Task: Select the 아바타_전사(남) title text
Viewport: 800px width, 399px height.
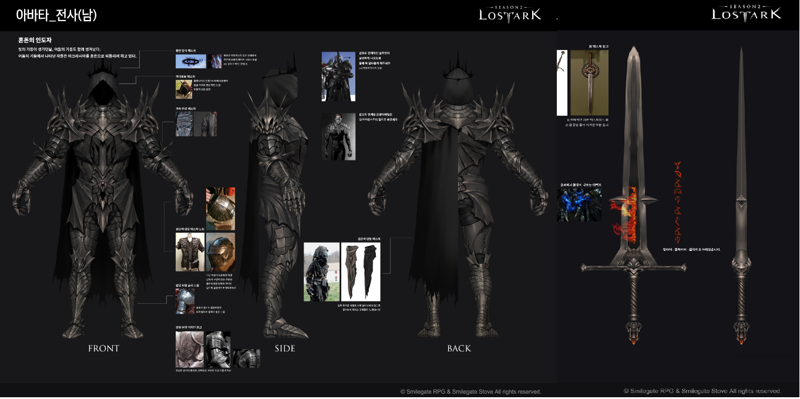Action: (56, 15)
